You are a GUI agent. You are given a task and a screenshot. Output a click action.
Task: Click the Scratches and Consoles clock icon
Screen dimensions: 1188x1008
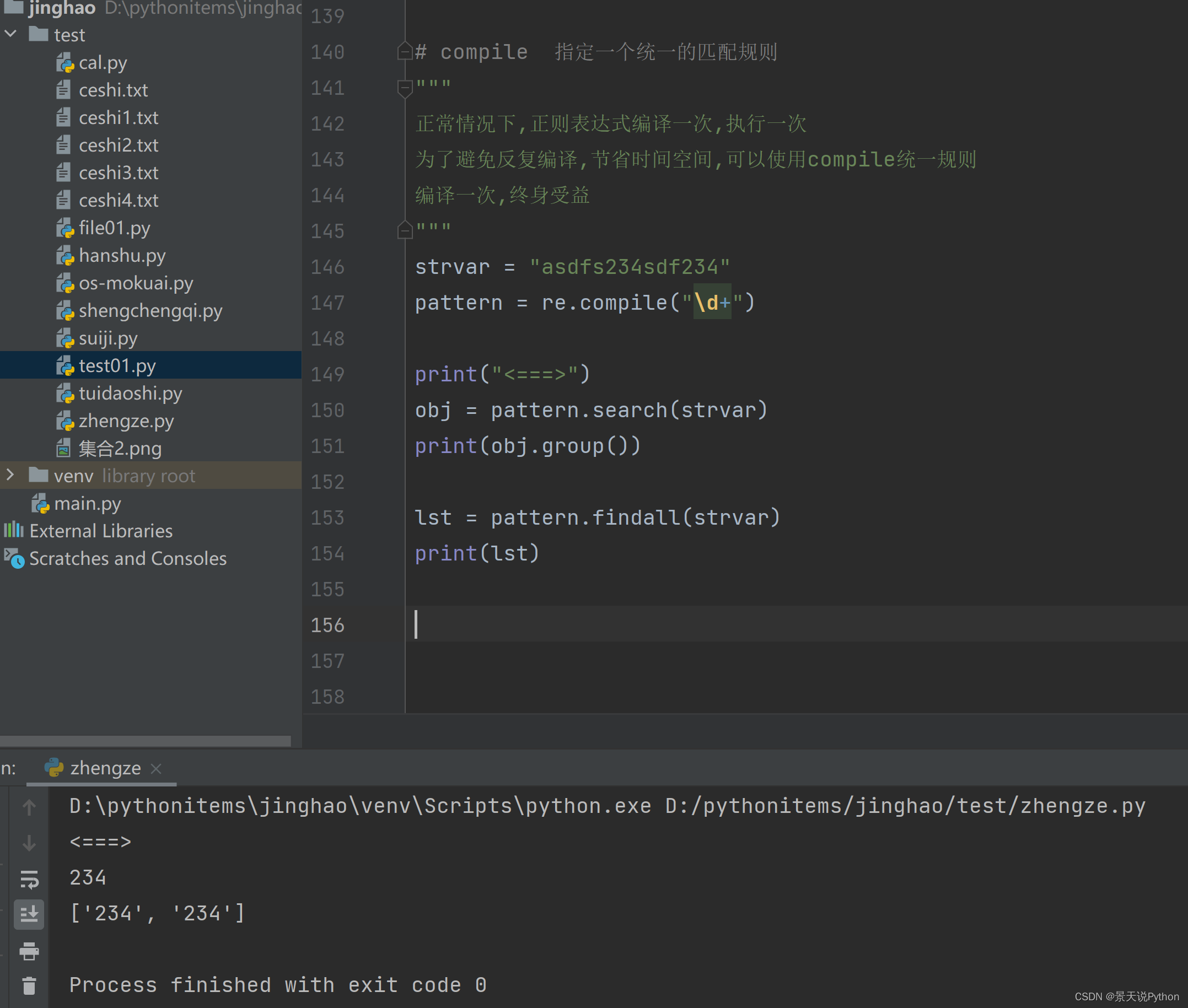pos(14,558)
